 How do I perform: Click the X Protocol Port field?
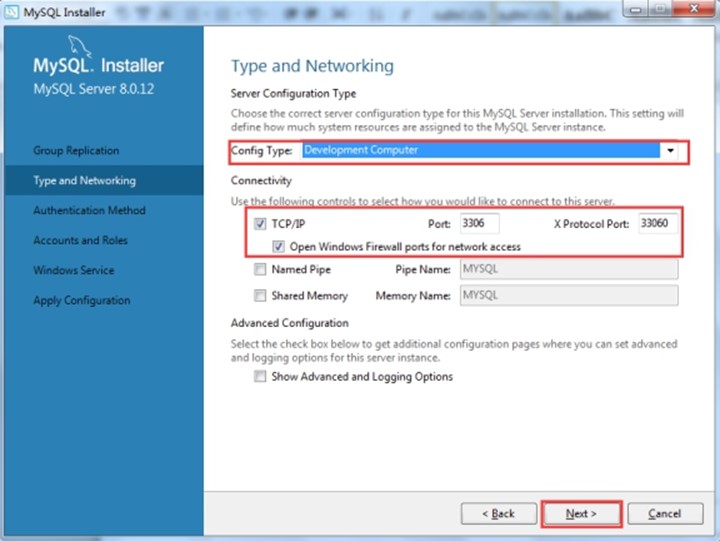[658, 224]
